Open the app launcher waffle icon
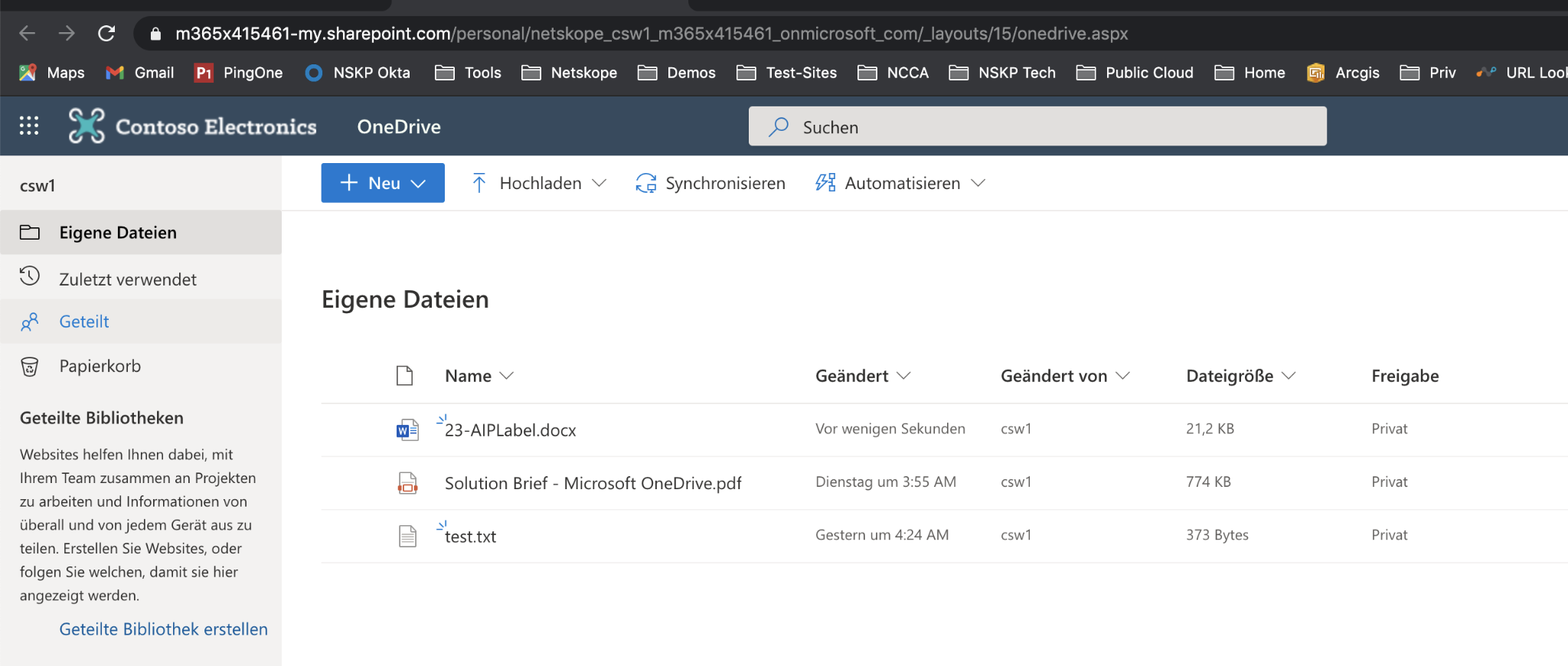Screen dimensions: 1568x666 (x=29, y=126)
